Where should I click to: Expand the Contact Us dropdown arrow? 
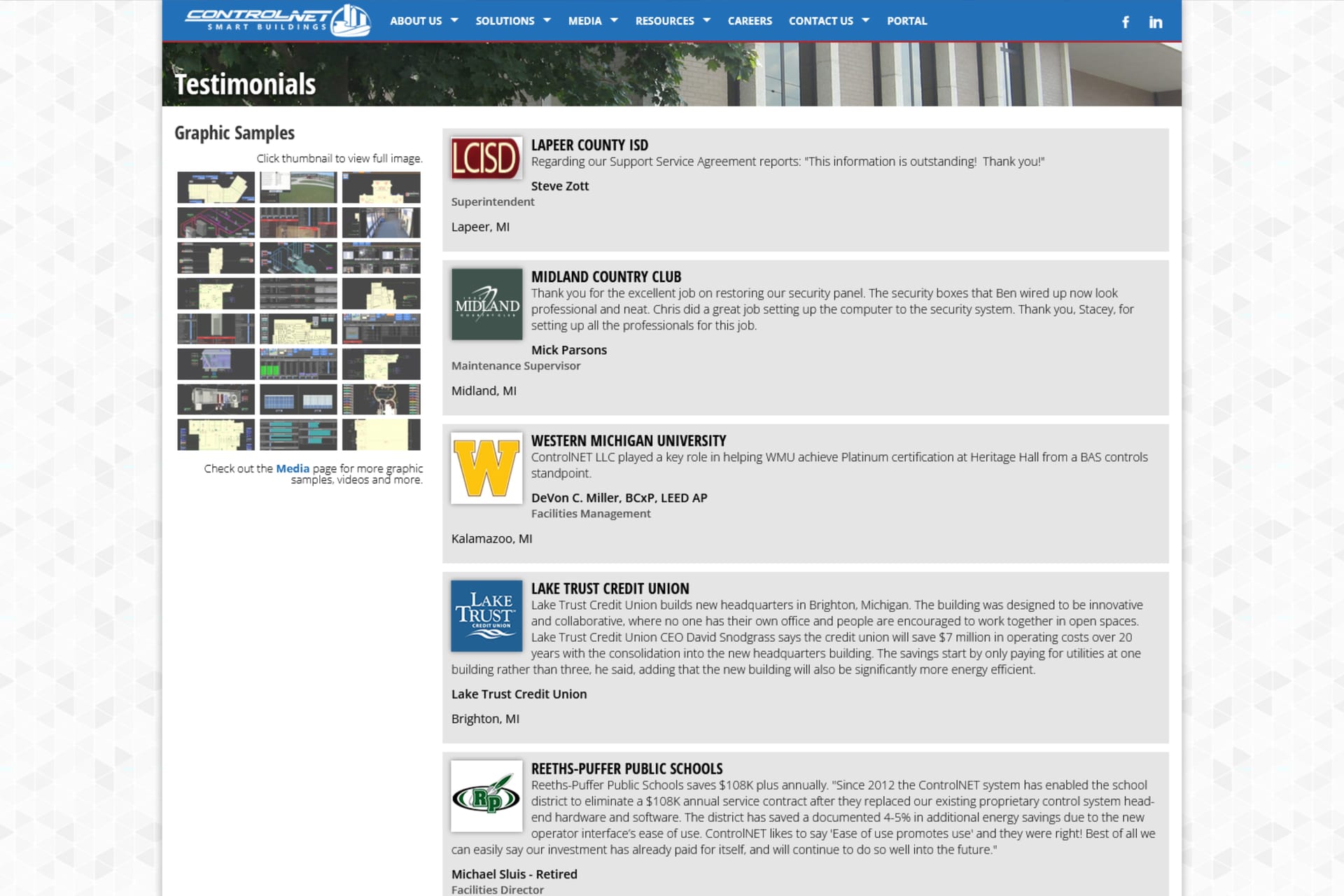click(x=866, y=20)
